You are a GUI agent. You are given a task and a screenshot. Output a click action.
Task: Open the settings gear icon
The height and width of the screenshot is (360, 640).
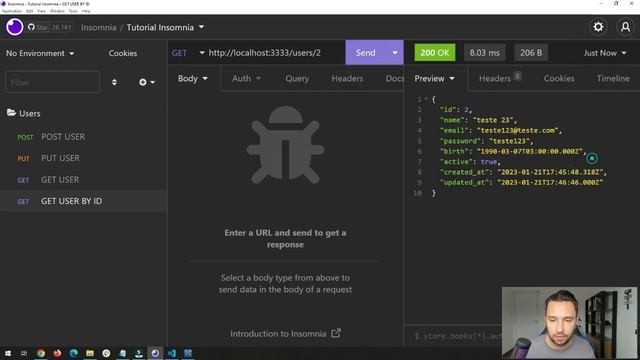(598, 27)
